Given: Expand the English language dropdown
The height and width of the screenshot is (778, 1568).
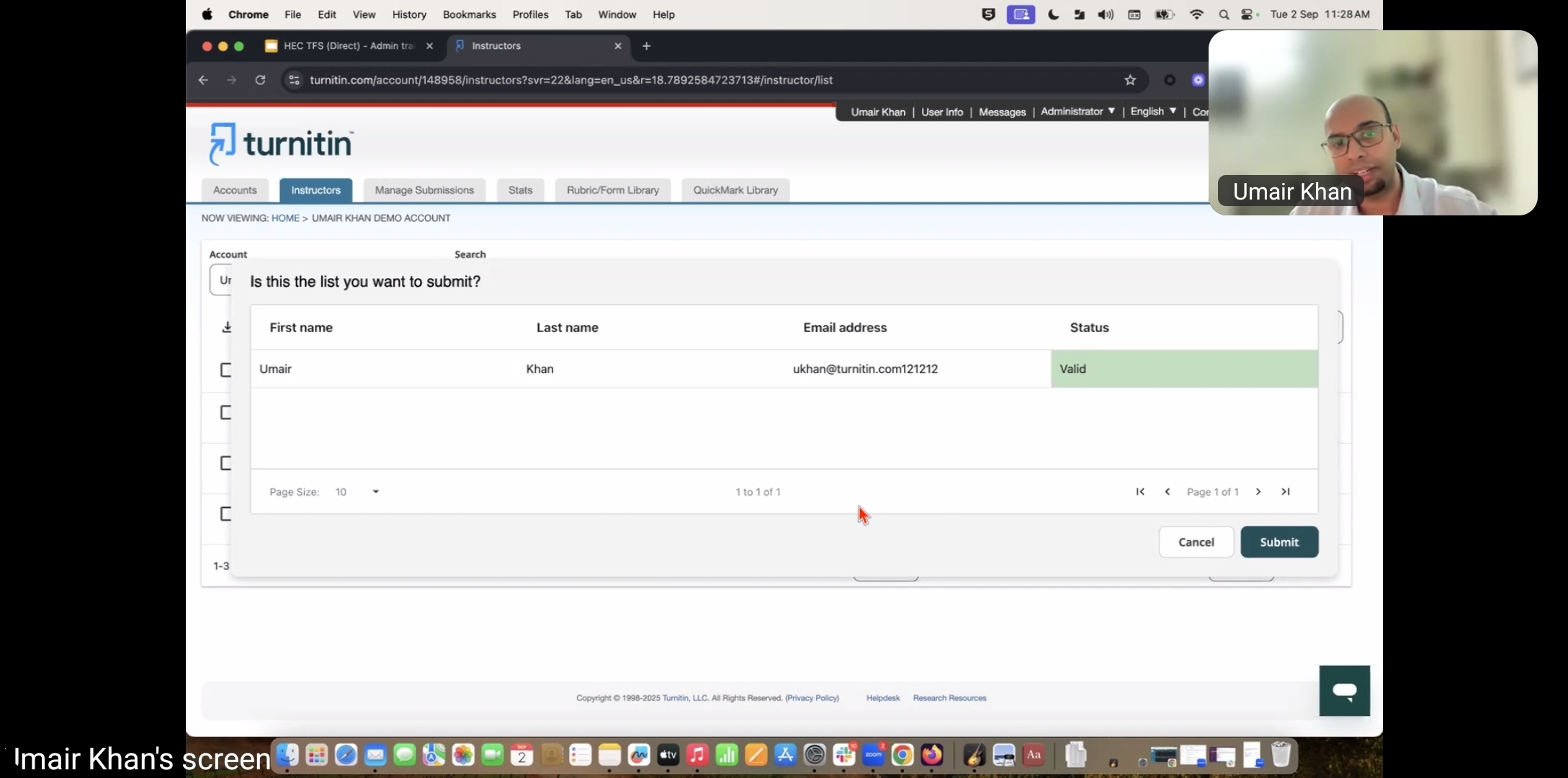Looking at the screenshot, I should [1152, 112].
